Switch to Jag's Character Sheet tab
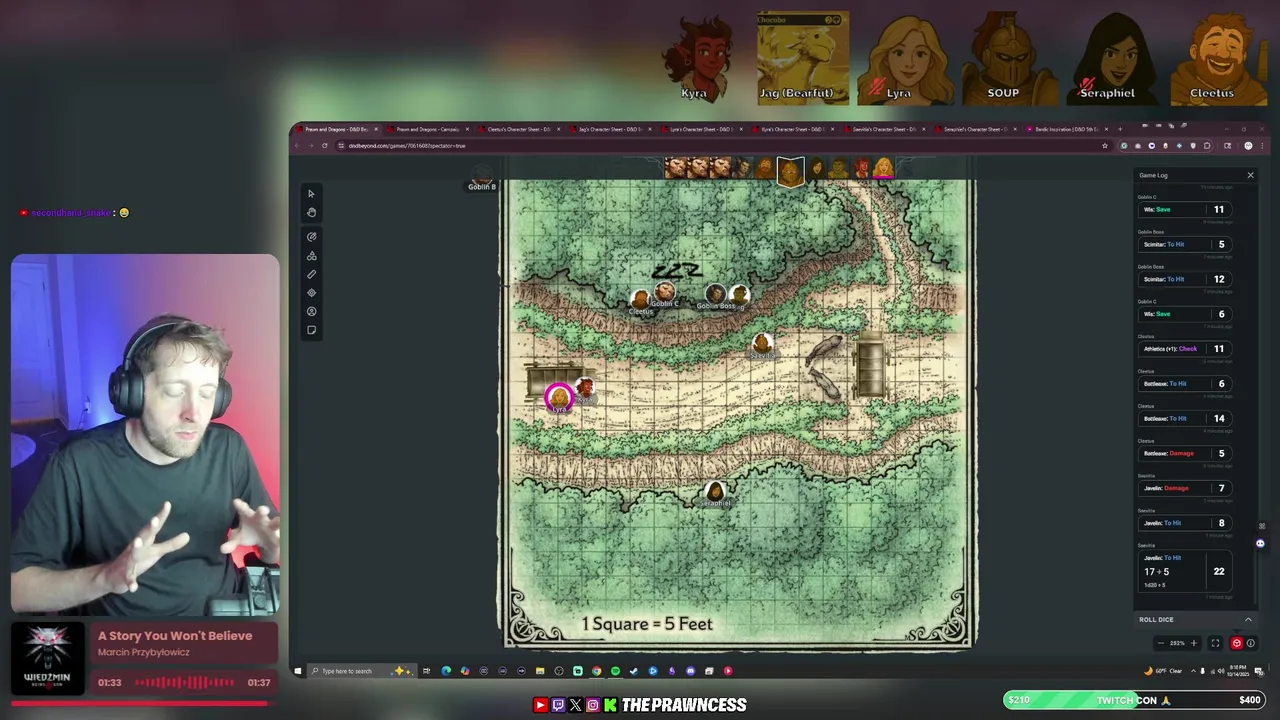1280x720 pixels. tap(610, 129)
